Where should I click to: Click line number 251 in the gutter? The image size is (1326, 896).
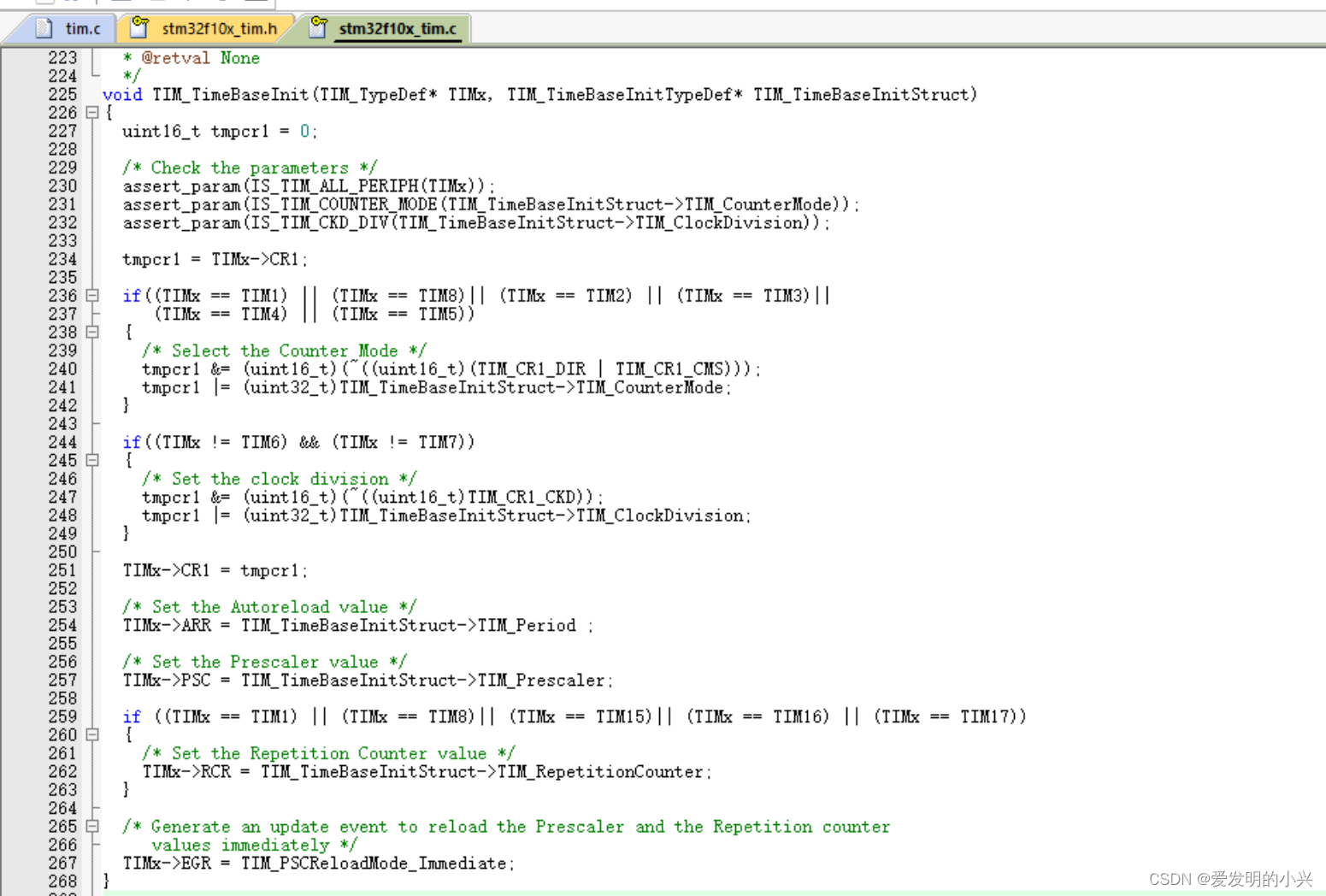[x=62, y=571]
